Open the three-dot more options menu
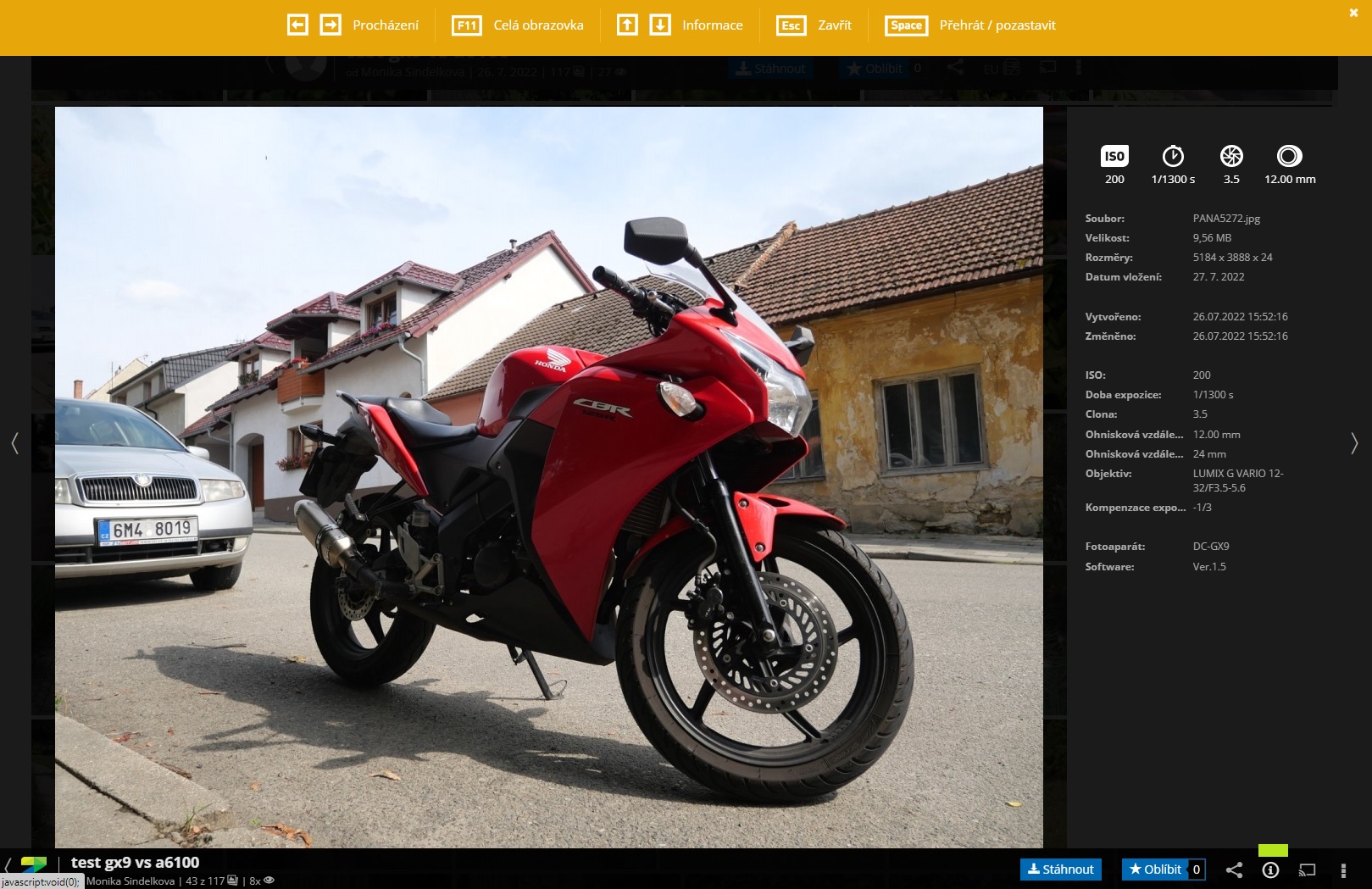Image resolution: width=1372 pixels, height=889 pixels. (x=1343, y=870)
